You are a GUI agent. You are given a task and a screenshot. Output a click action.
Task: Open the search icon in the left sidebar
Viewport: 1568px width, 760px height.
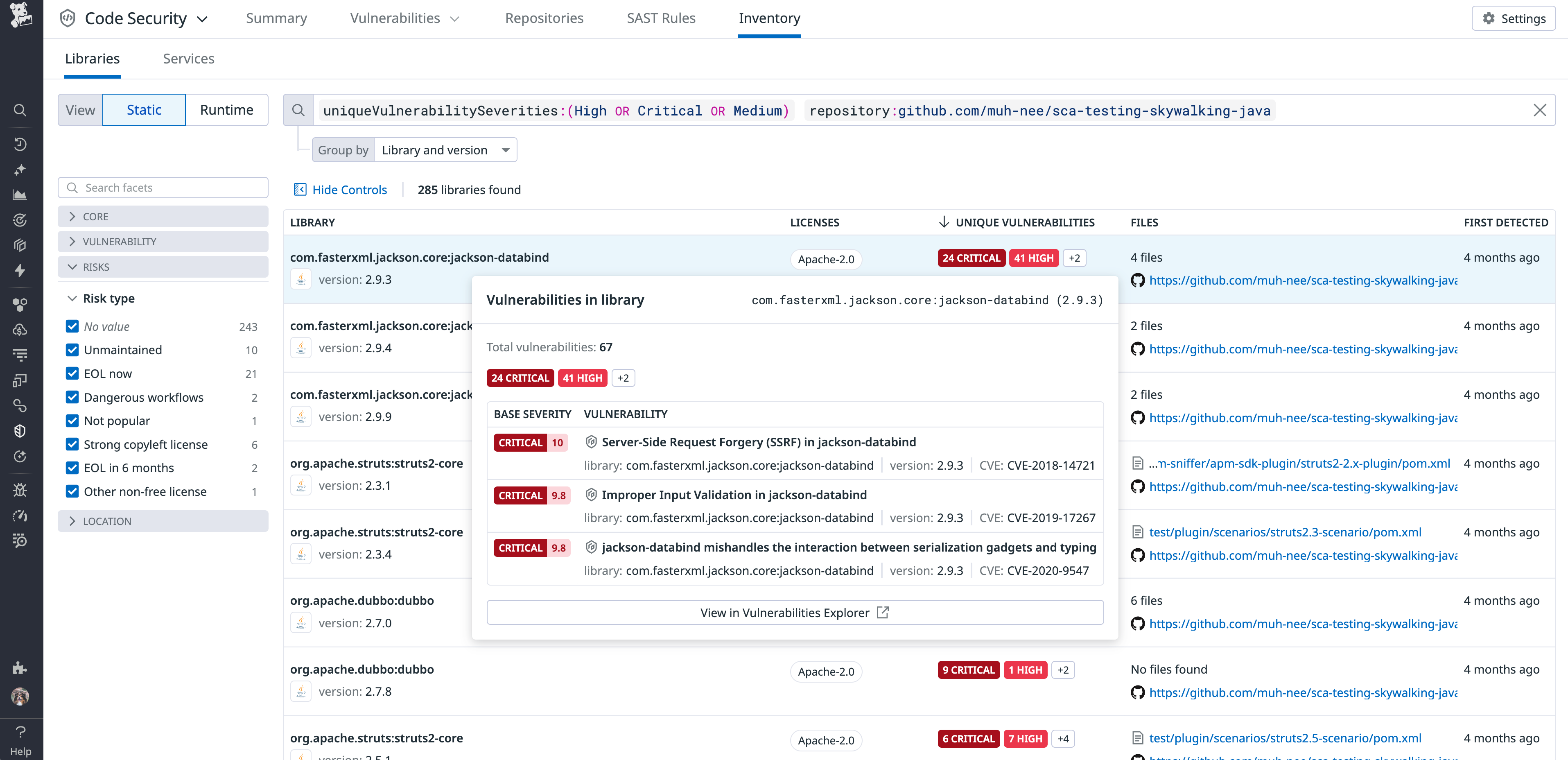coord(20,111)
